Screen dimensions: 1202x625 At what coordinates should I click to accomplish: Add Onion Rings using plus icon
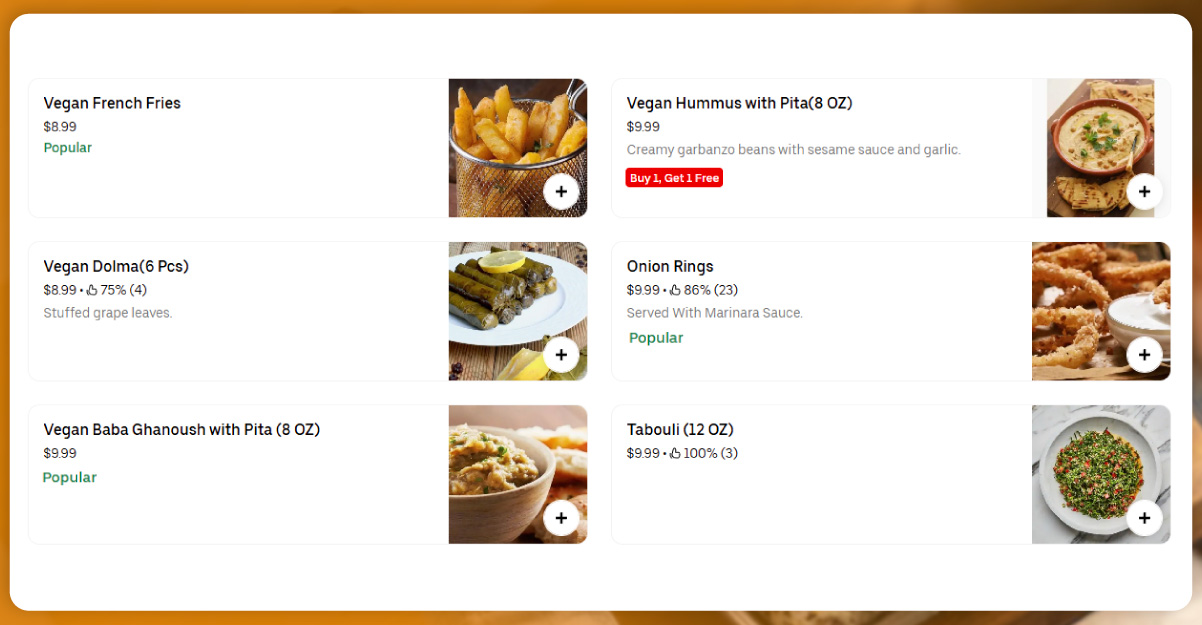point(1144,354)
